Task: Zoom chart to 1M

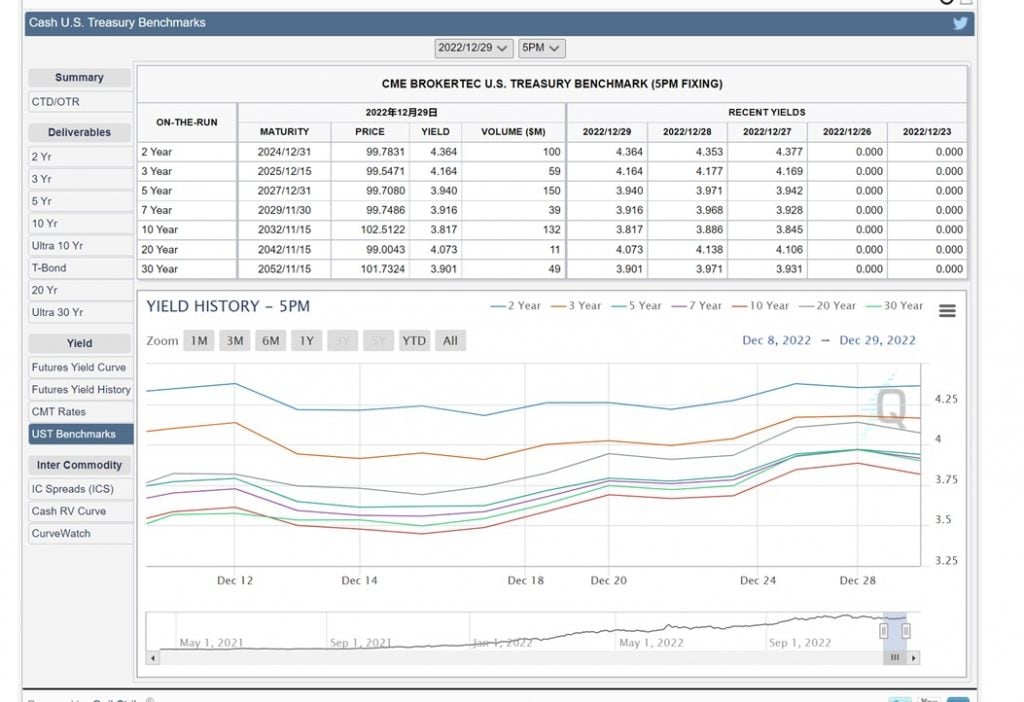Action: point(199,341)
